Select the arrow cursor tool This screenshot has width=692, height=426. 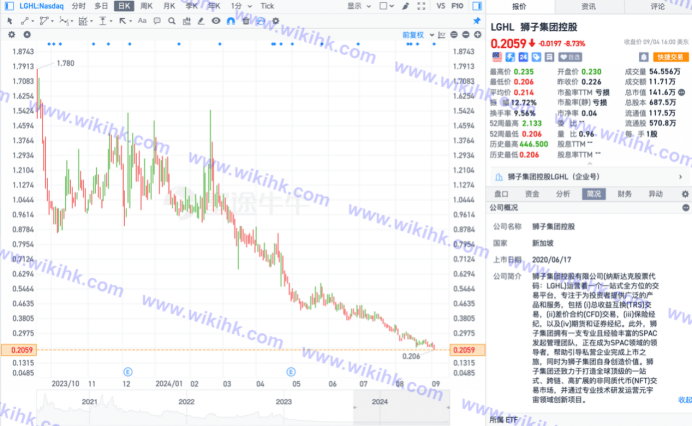[10, 21]
